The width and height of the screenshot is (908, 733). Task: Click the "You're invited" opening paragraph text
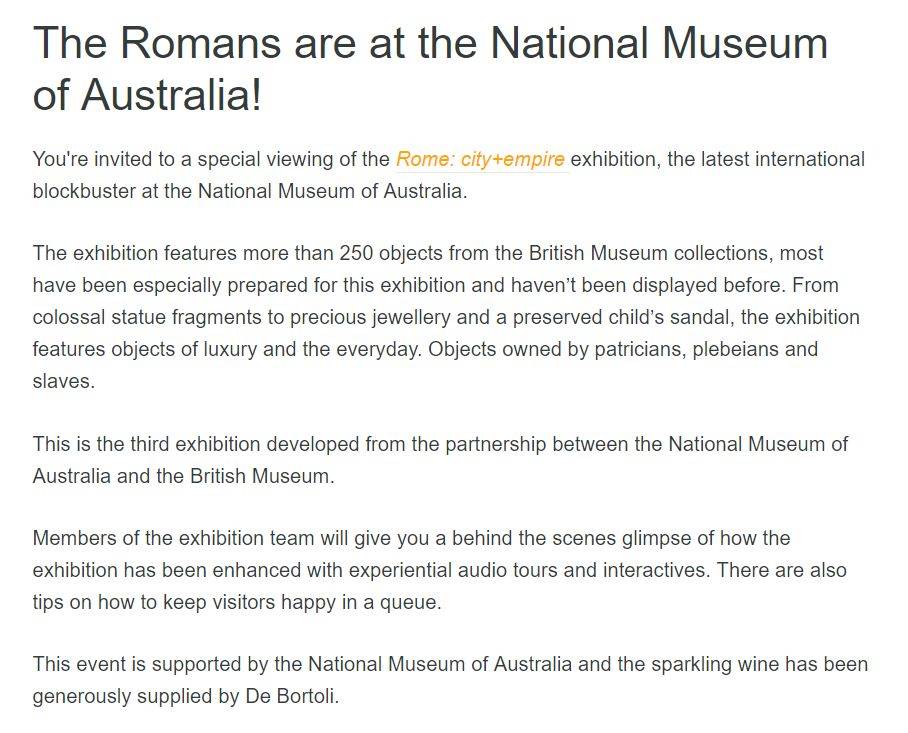449,175
